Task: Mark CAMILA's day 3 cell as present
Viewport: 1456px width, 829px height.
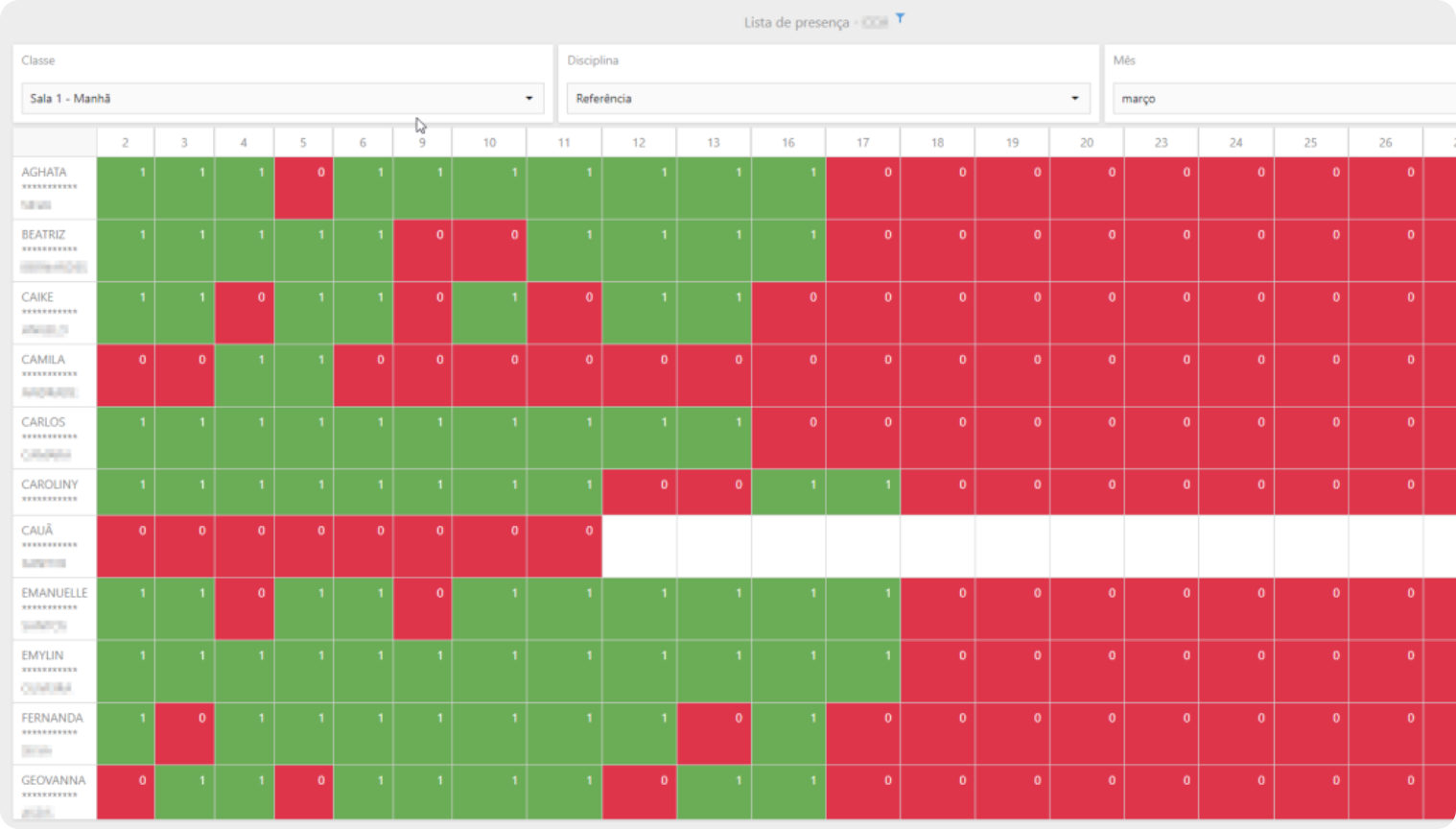Action: pyautogui.click(x=184, y=375)
